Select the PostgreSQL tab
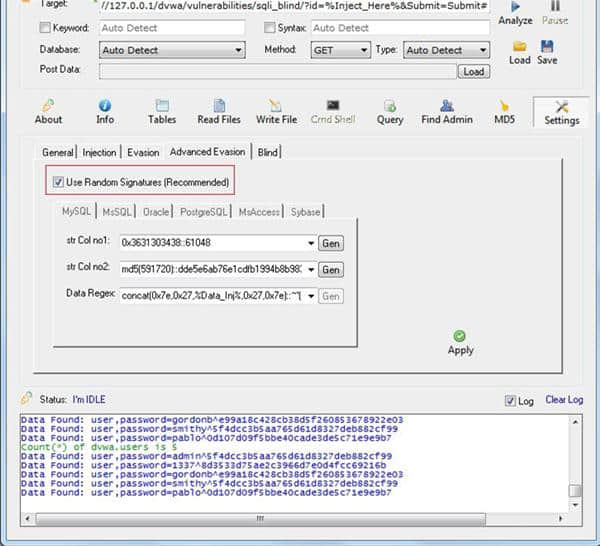 coord(204,212)
